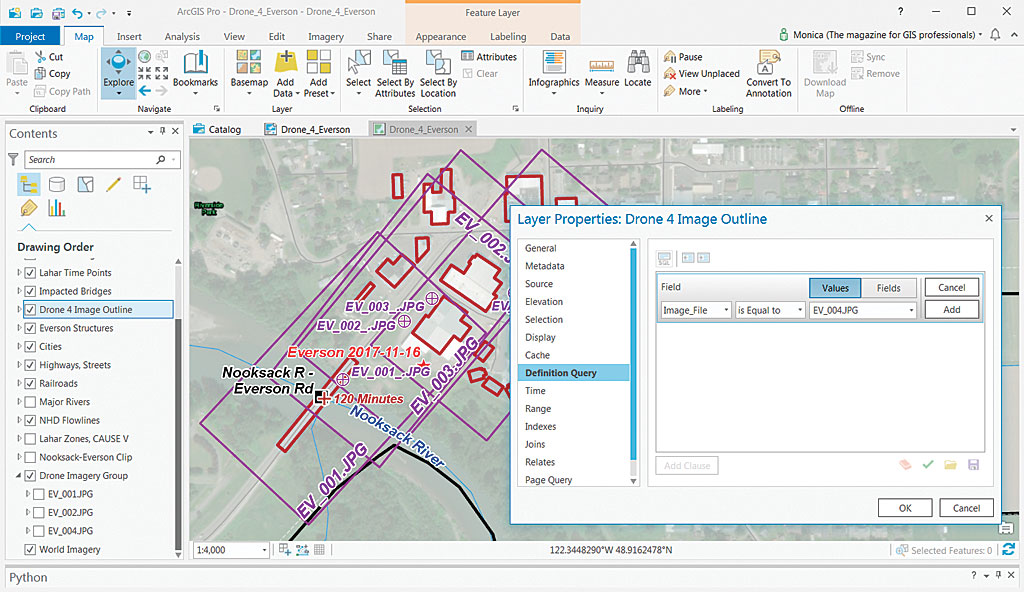
Task: Toggle visibility of Lahar Time Points layer
Action: coord(32,272)
